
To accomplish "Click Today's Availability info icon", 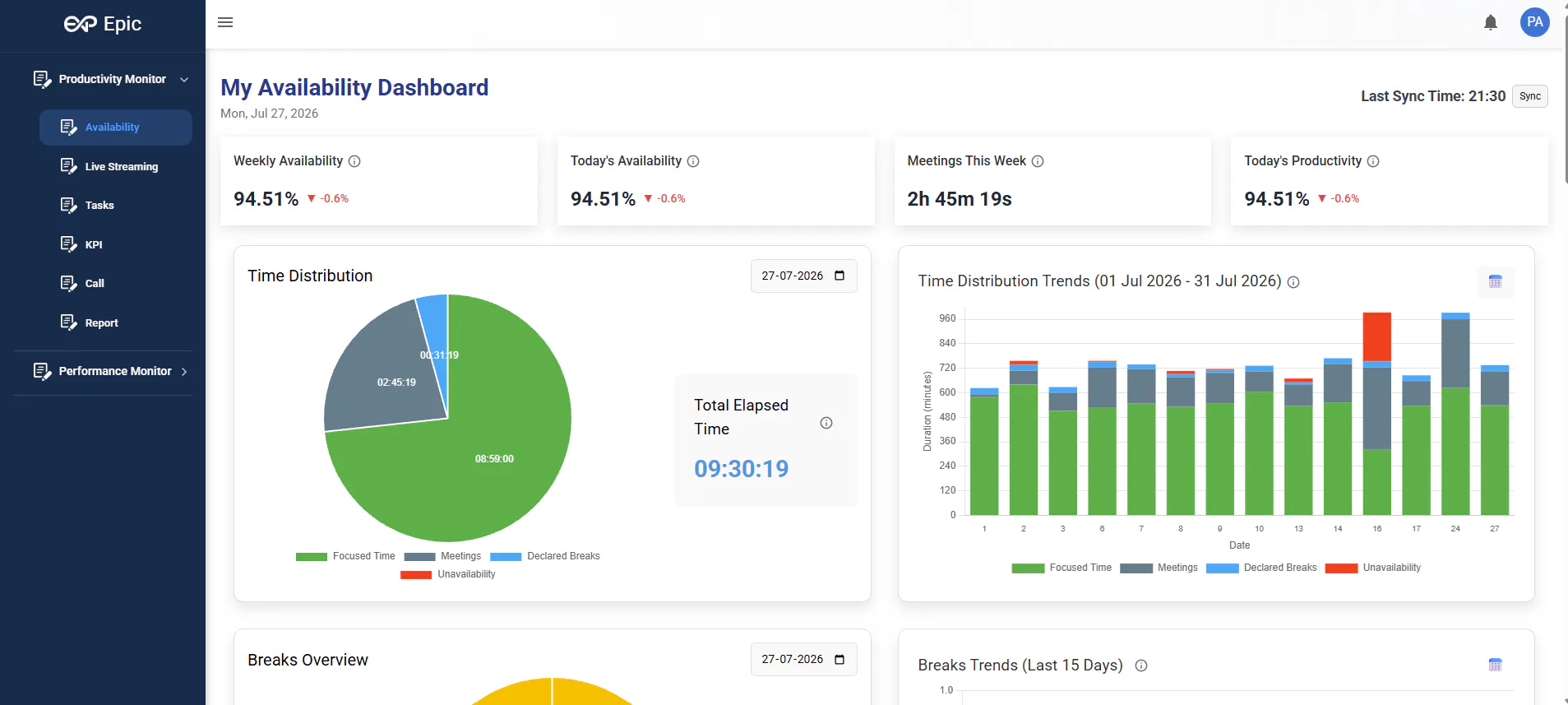I will point(693,161).
